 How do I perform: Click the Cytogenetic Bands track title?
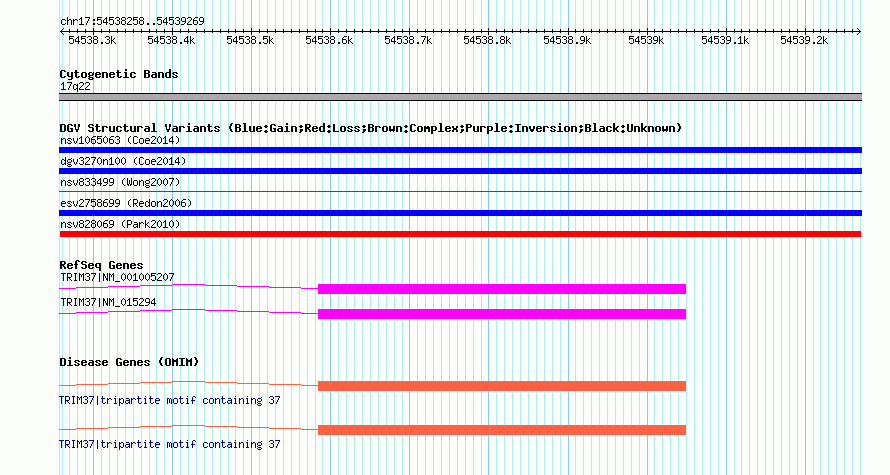tap(119, 74)
